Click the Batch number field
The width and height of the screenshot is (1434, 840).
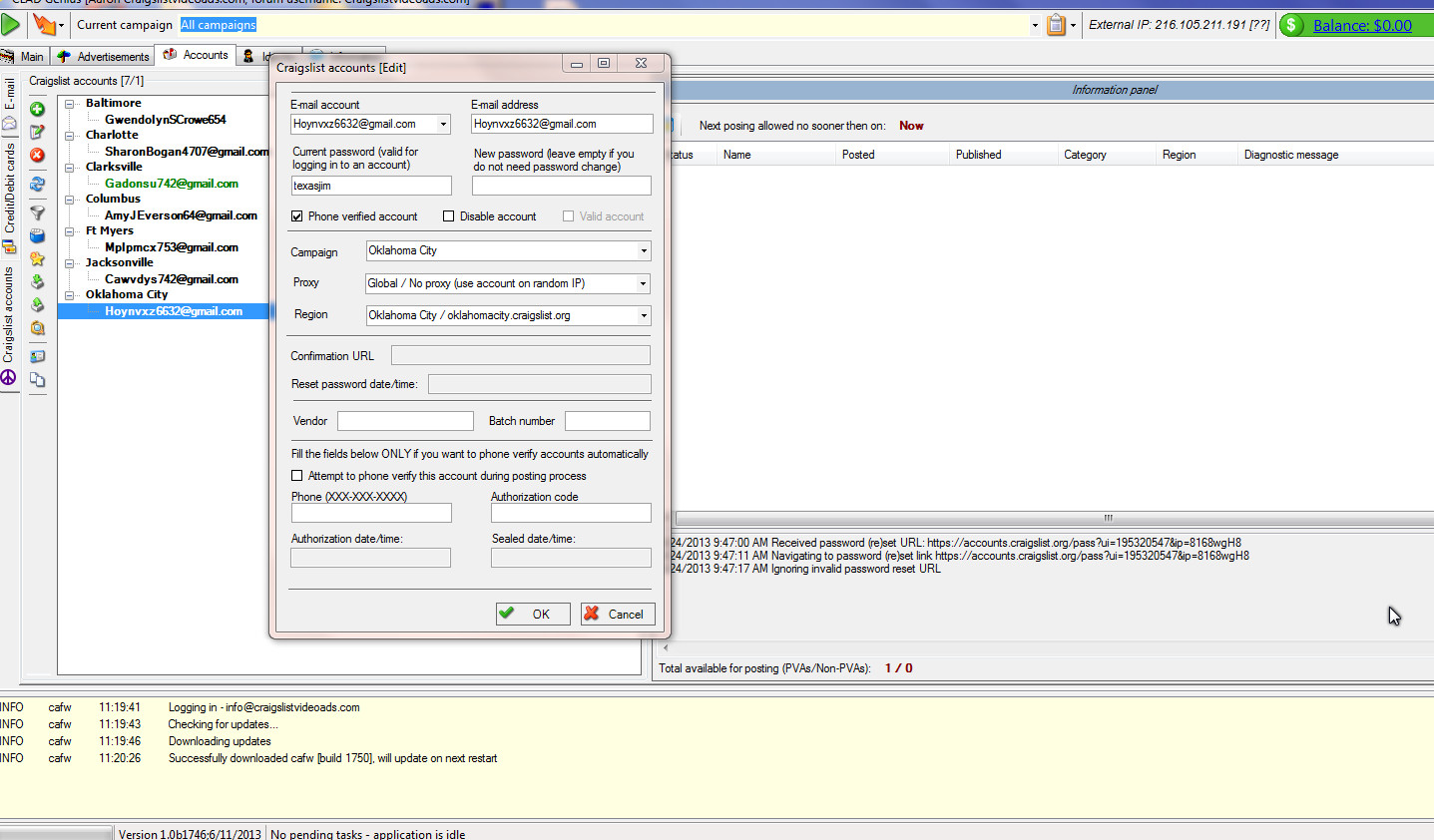point(608,421)
